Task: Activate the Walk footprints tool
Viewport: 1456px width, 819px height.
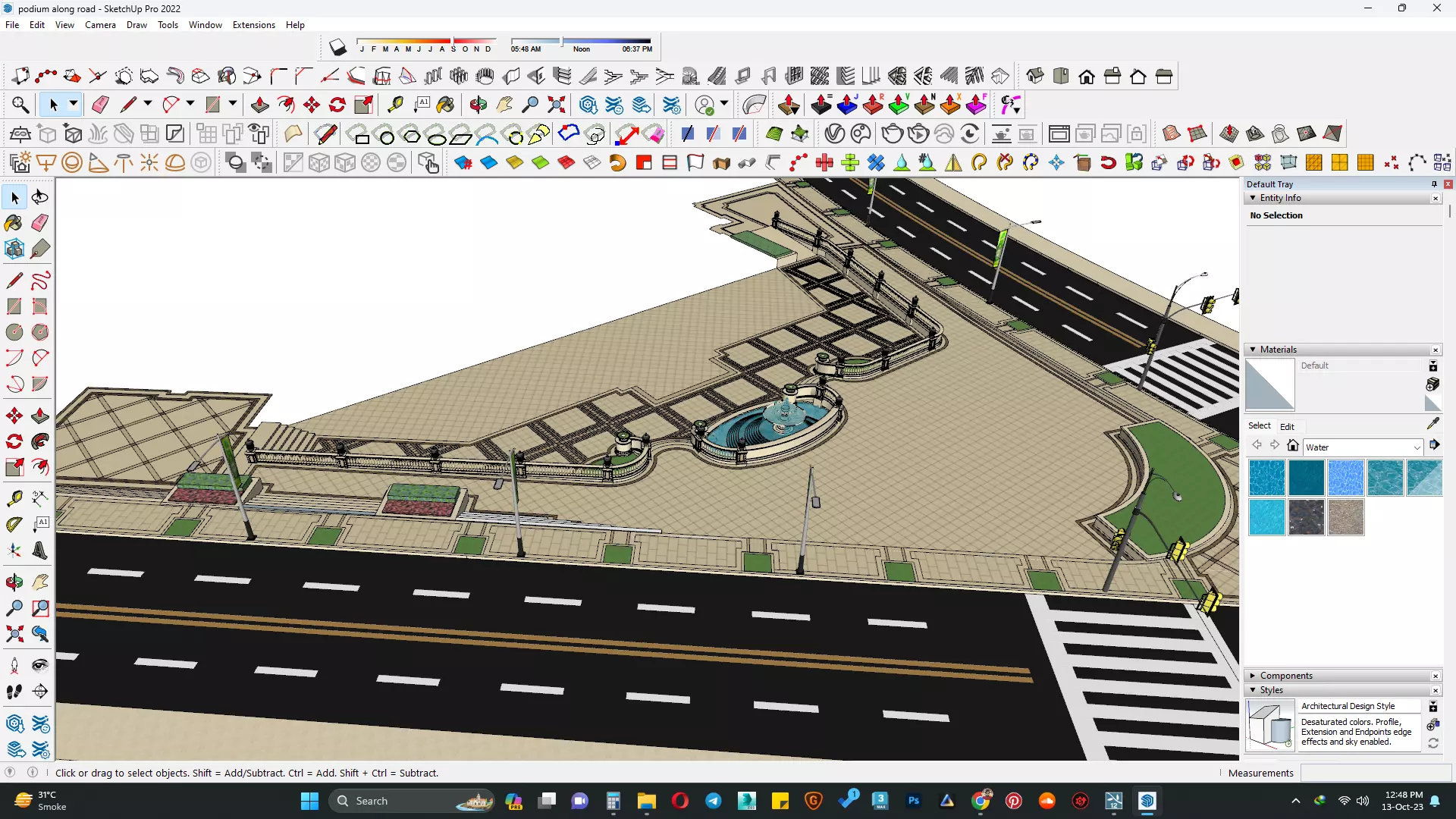Action: point(14,691)
